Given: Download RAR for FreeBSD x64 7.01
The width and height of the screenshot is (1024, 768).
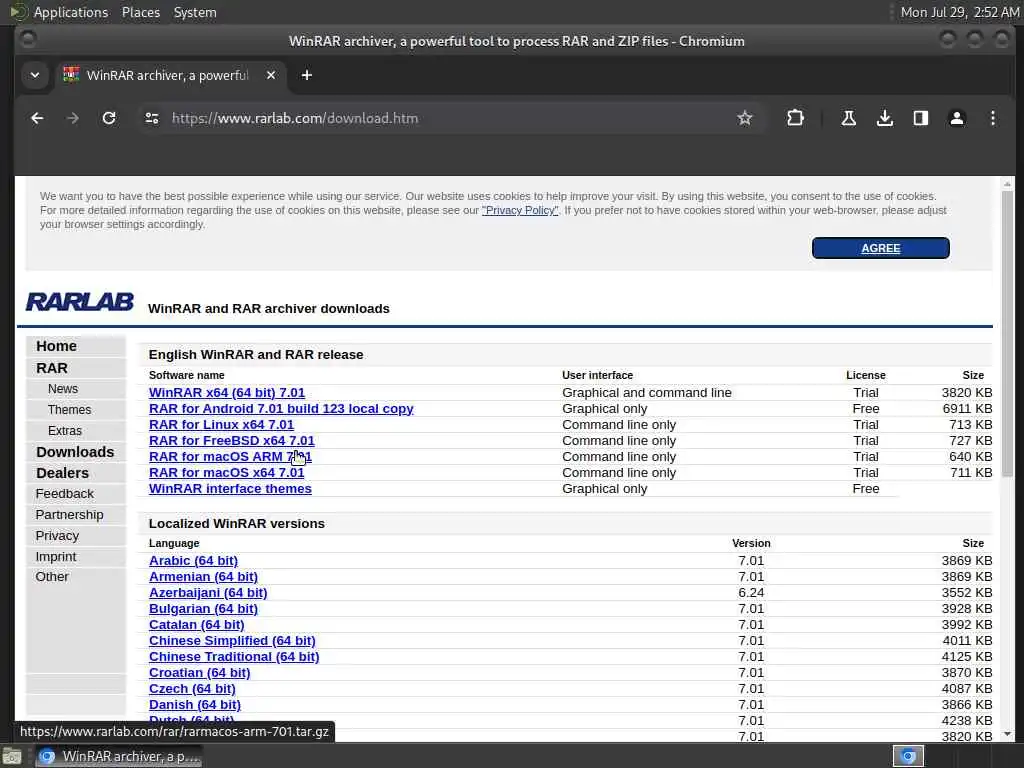Looking at the screenshot, I should tap(232, 441).
